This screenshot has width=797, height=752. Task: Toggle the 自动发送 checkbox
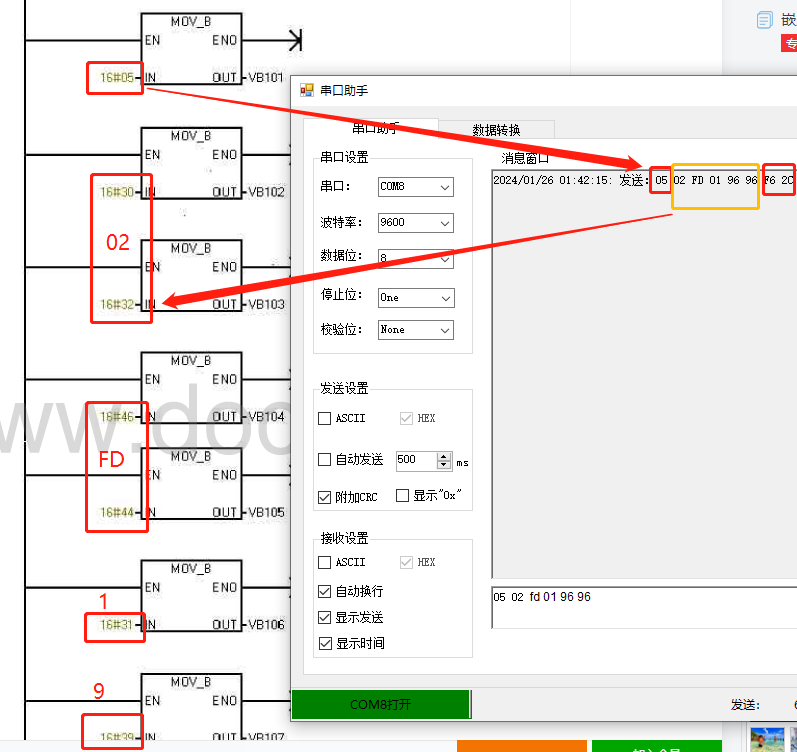pos(325,460)
